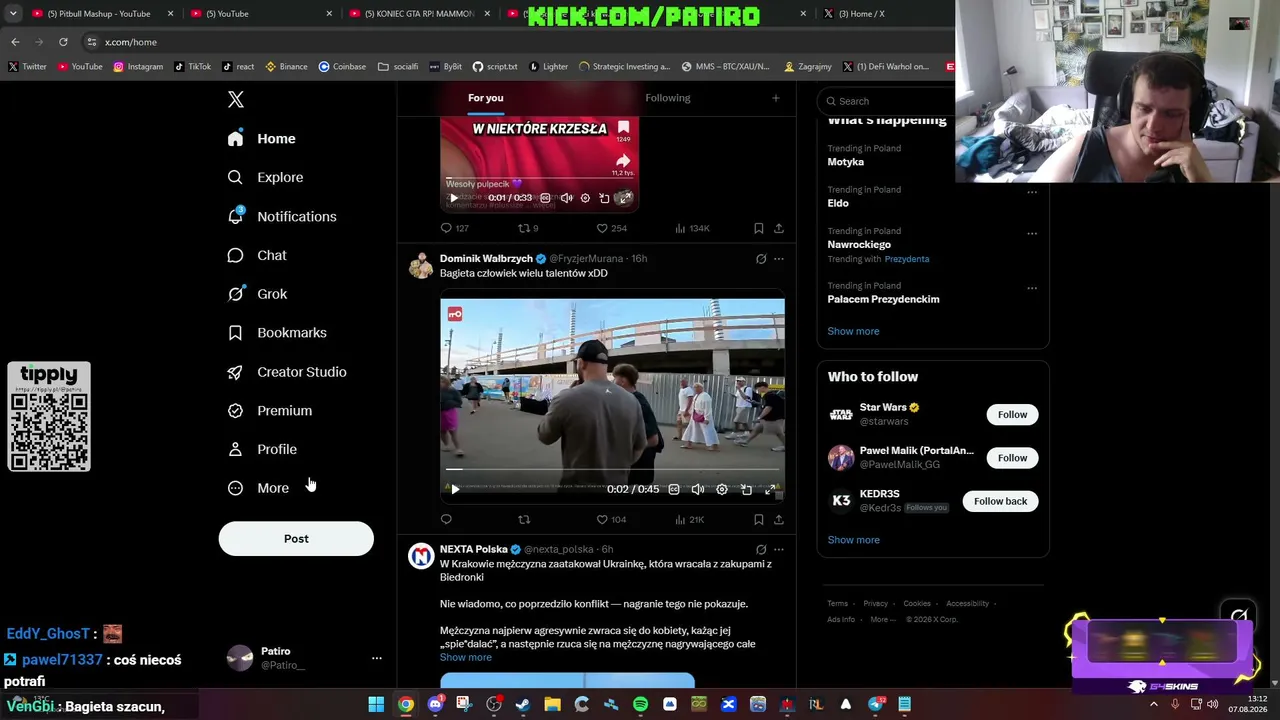Switch to the Following tab

[x=668, y=98]
